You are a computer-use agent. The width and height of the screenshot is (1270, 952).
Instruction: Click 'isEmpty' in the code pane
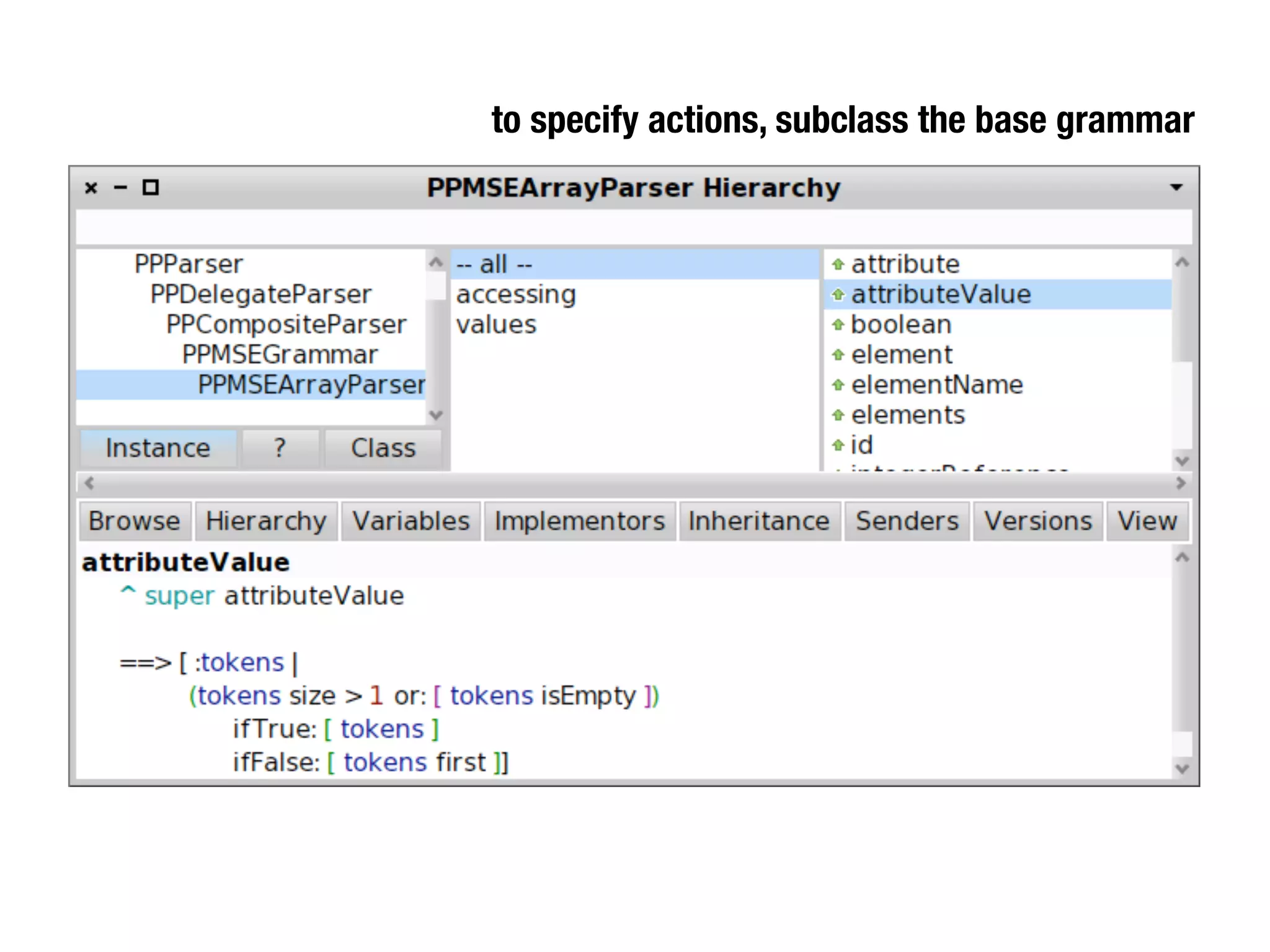point(588,696)
